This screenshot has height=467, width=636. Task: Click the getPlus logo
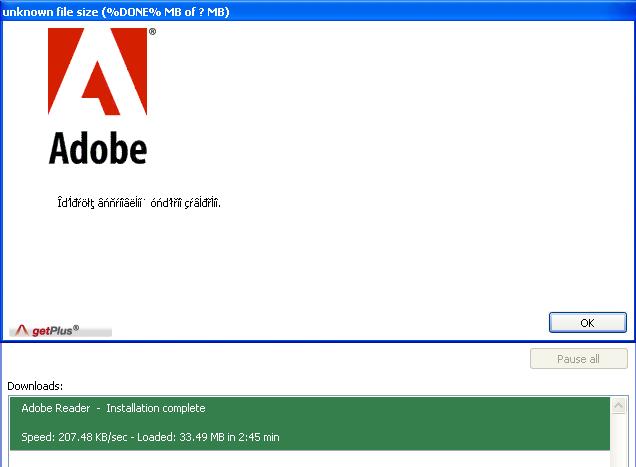point(60,331)
